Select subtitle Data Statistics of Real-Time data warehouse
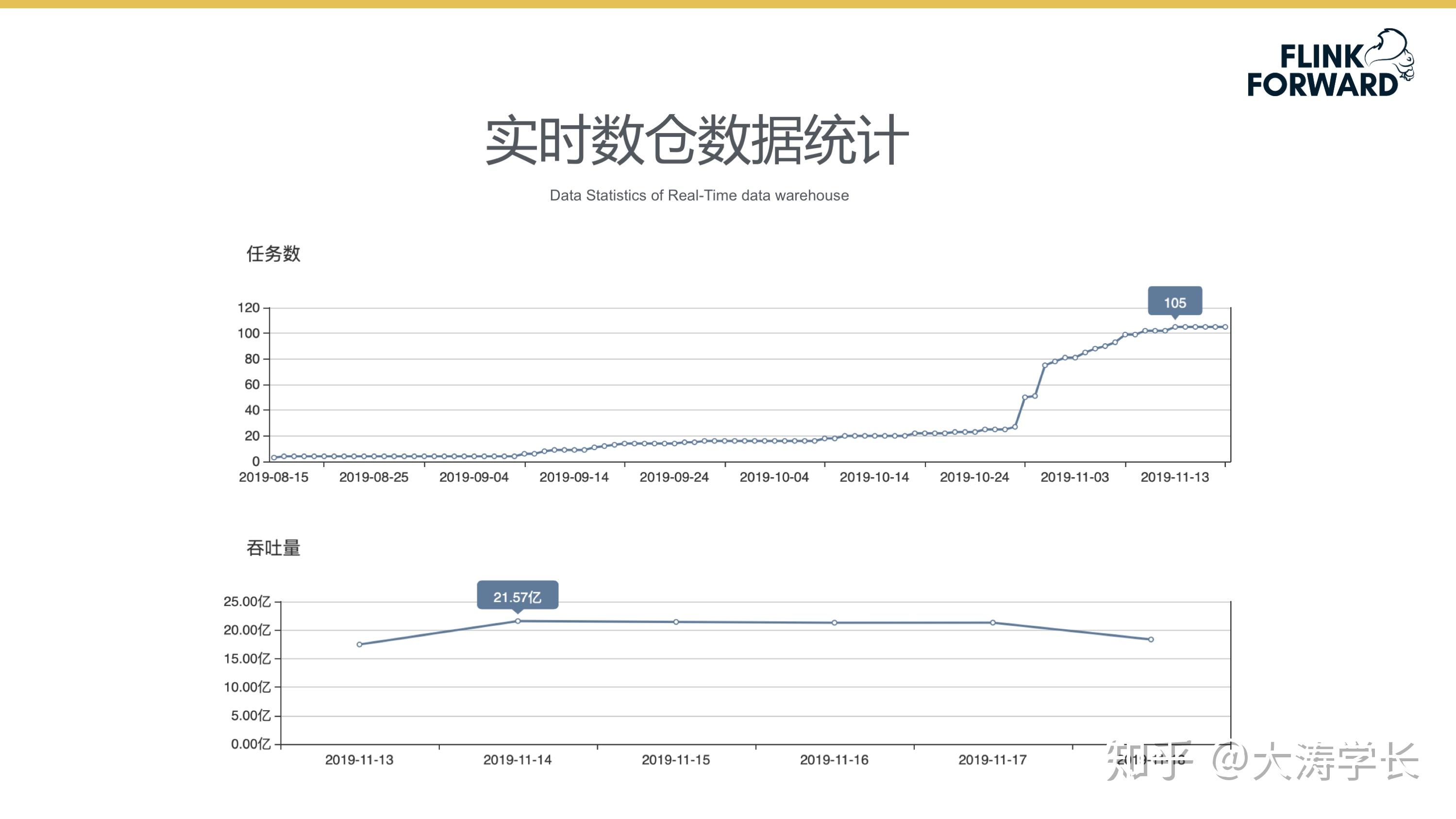Image resolution: width=1456 pixels, height=819 pixels. 699,196
